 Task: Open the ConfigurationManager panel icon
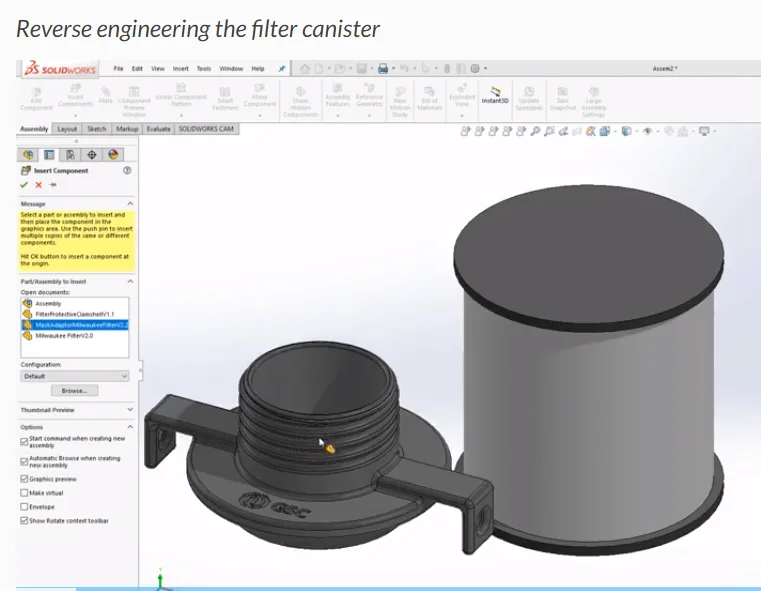point(70,155)
